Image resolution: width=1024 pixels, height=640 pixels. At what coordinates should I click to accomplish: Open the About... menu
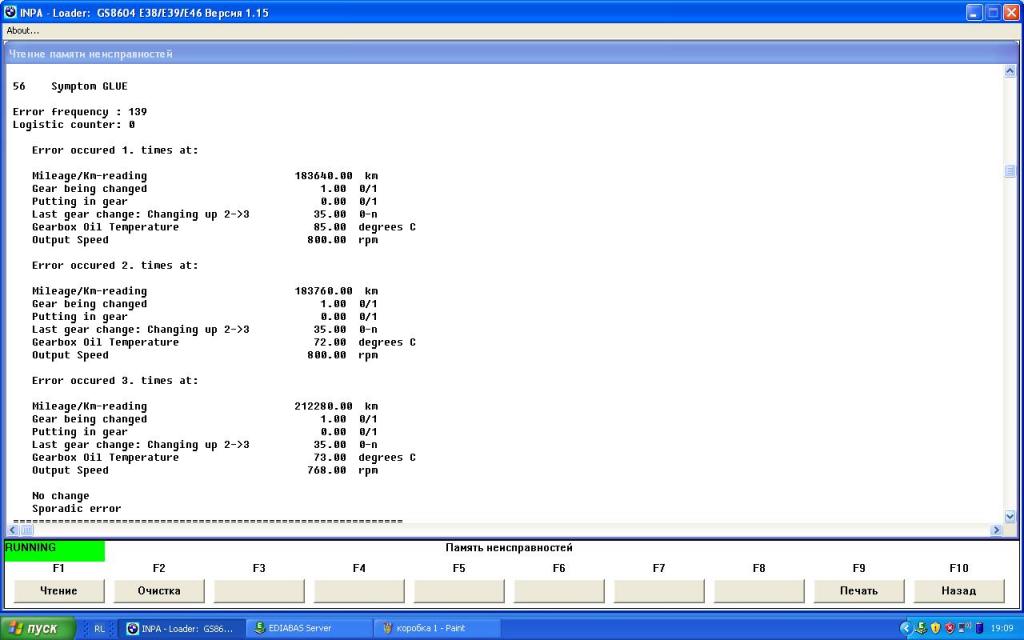click(23, 31)
